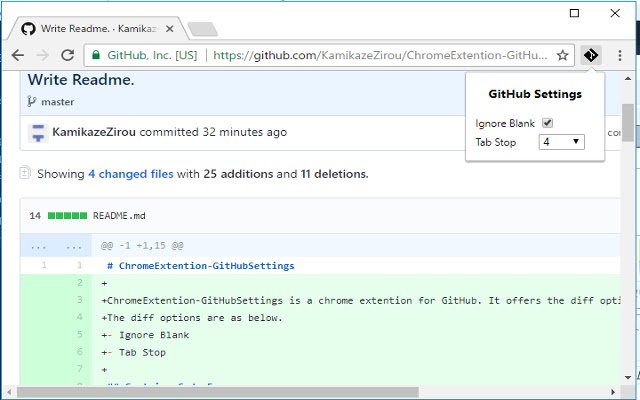Image resolution: width=640 pixels, height=400 pixels.
Task: Bookmark page with the star icon
Action: pos(562,55)
